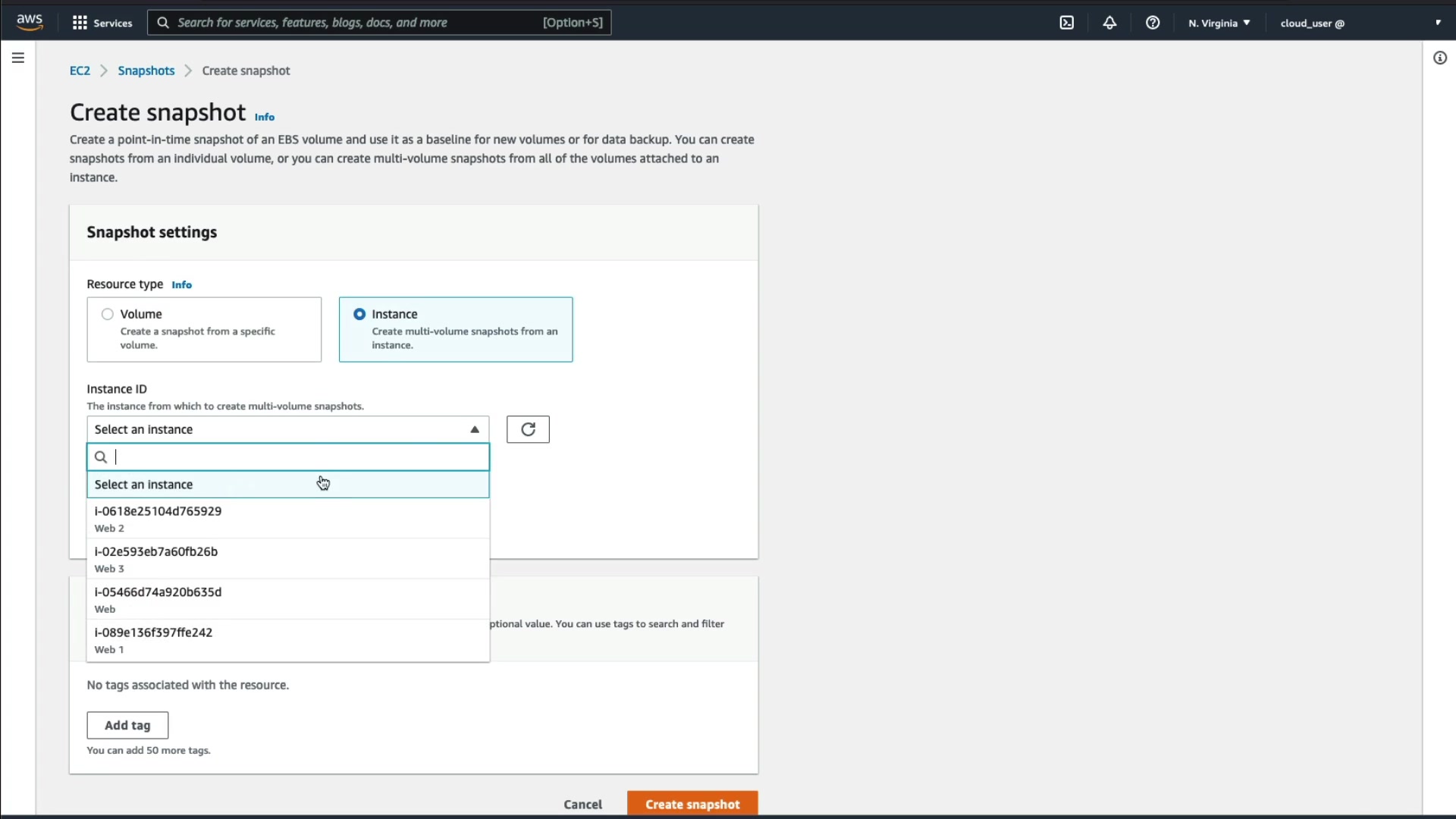Click the Add tag button
Viewport: 1456px width, 819px height.
tap(127, 725)
